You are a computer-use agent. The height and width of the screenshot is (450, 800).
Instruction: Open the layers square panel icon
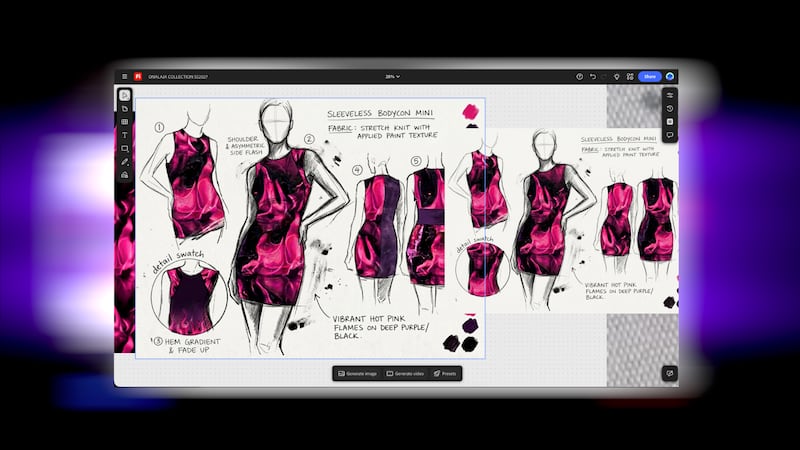pos(670,122)
